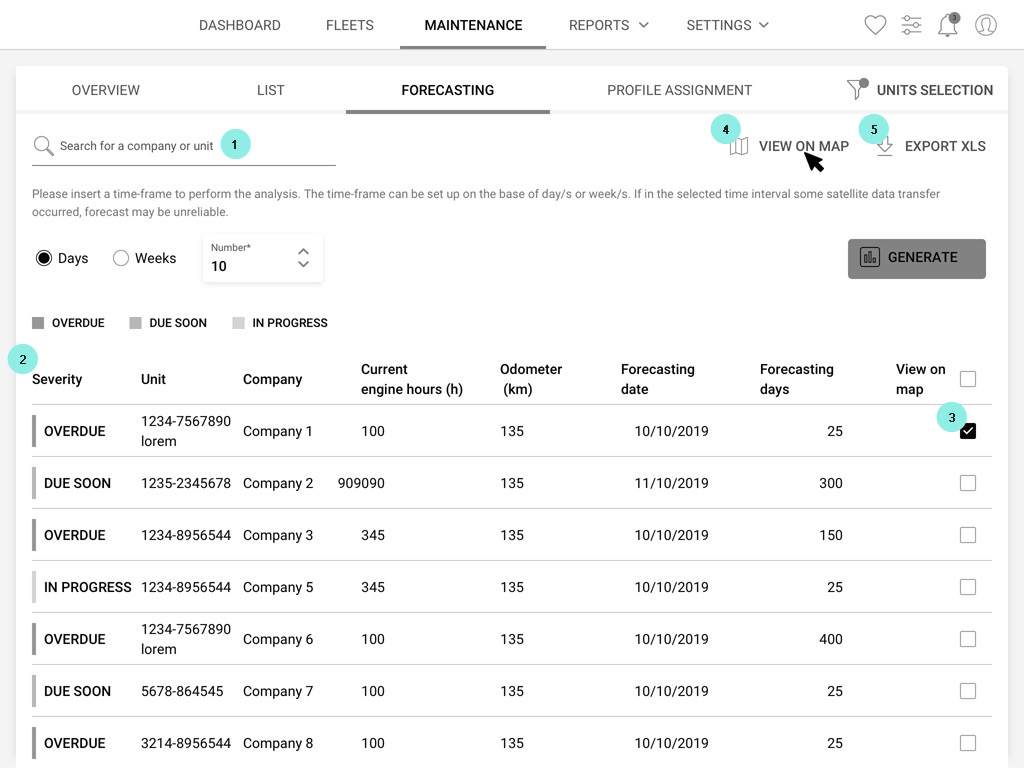The height and width of the screenshot is (768, 1024).
Task: Click the DUE SOON severity label for Company 7
Action: [x=77, y=691]
